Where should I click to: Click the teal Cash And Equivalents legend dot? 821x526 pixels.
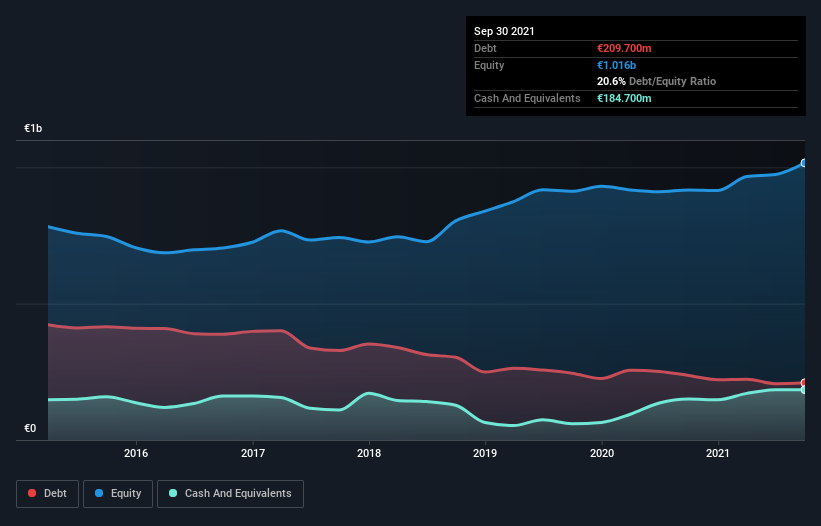(x=173, y=493)
